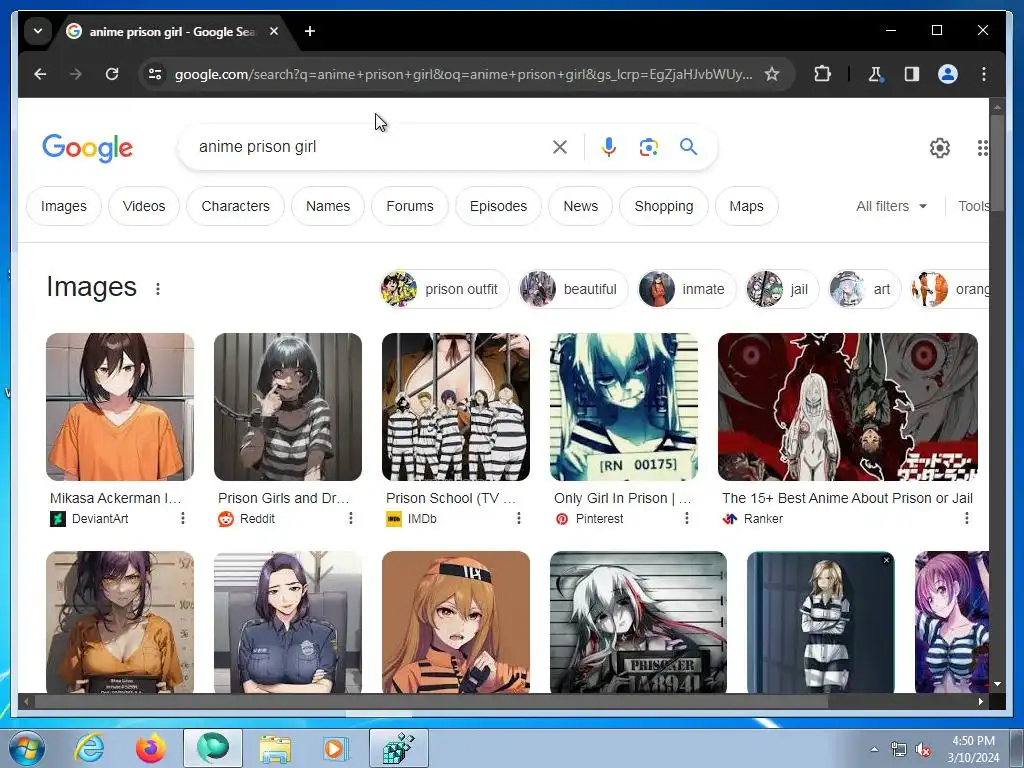Viewport: 1024px width, 768px height.
Task: Open media player from taskbar
Action: (337, 748)
